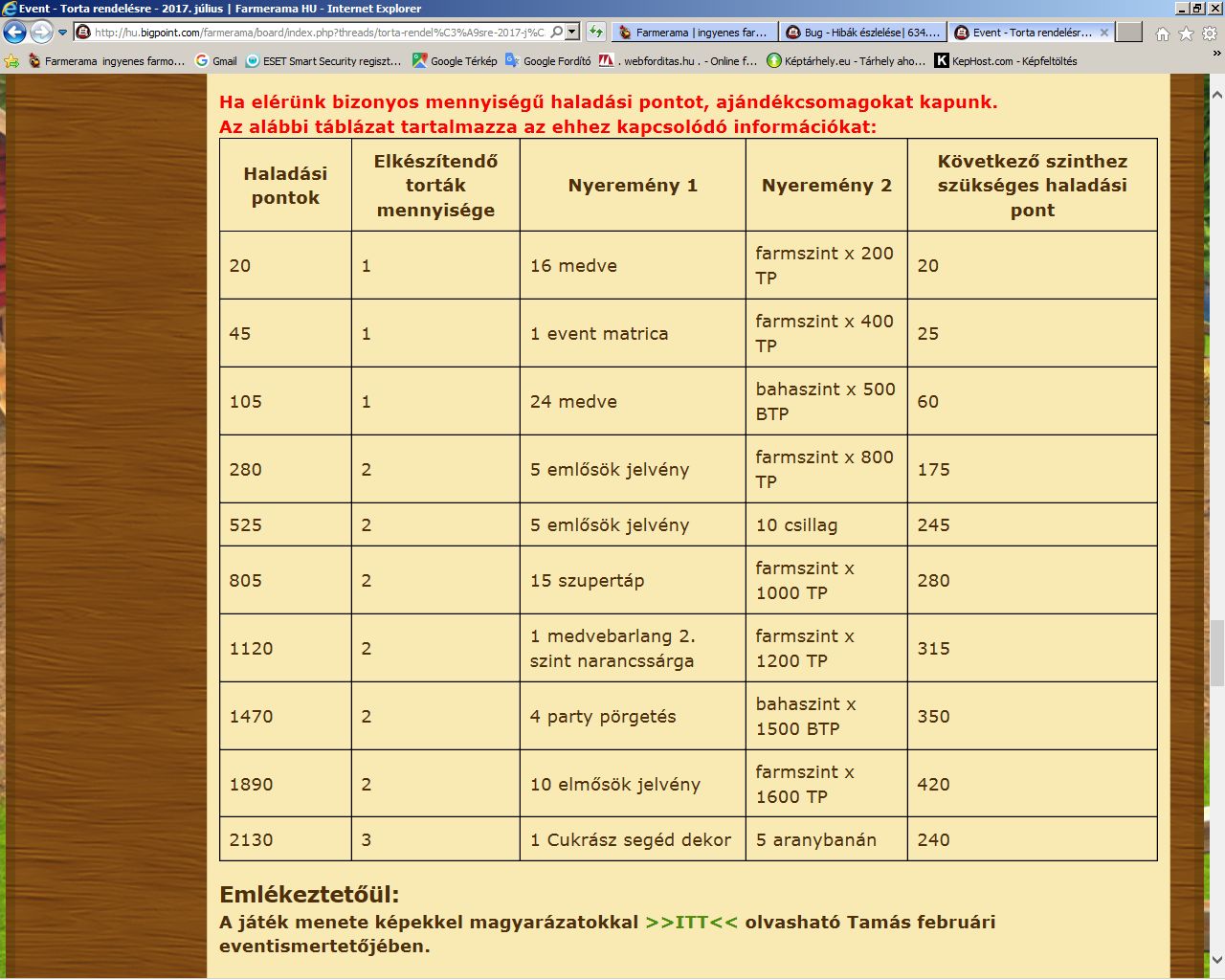This screenshot has width=1225, height=980.
Task: Click the 1 event matrica cell
Action: tap(633, 333)
